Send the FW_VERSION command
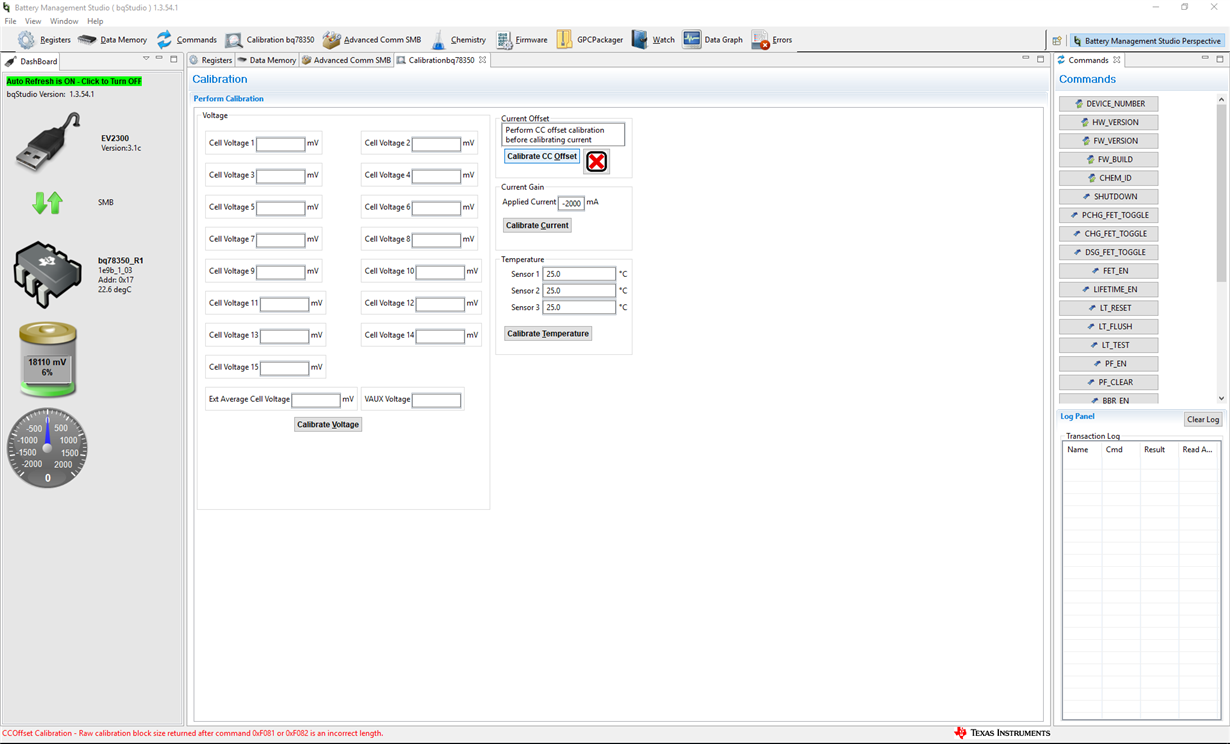 pos(1109,141)
